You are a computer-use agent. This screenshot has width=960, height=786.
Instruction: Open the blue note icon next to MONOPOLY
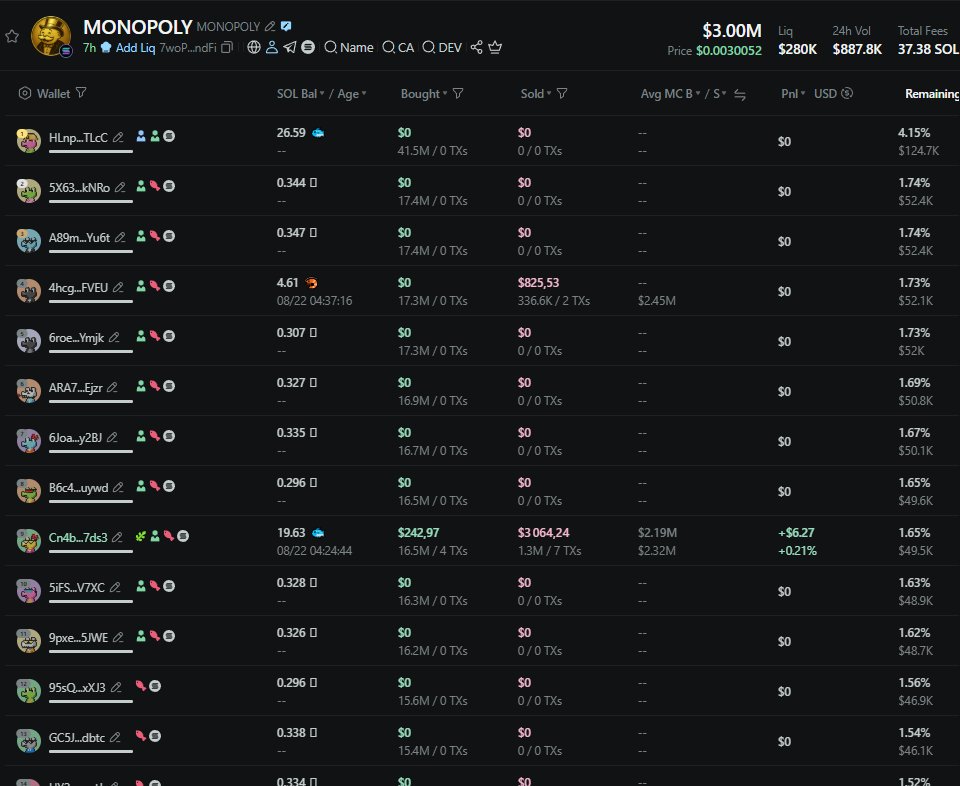click(x=286, y=26)
